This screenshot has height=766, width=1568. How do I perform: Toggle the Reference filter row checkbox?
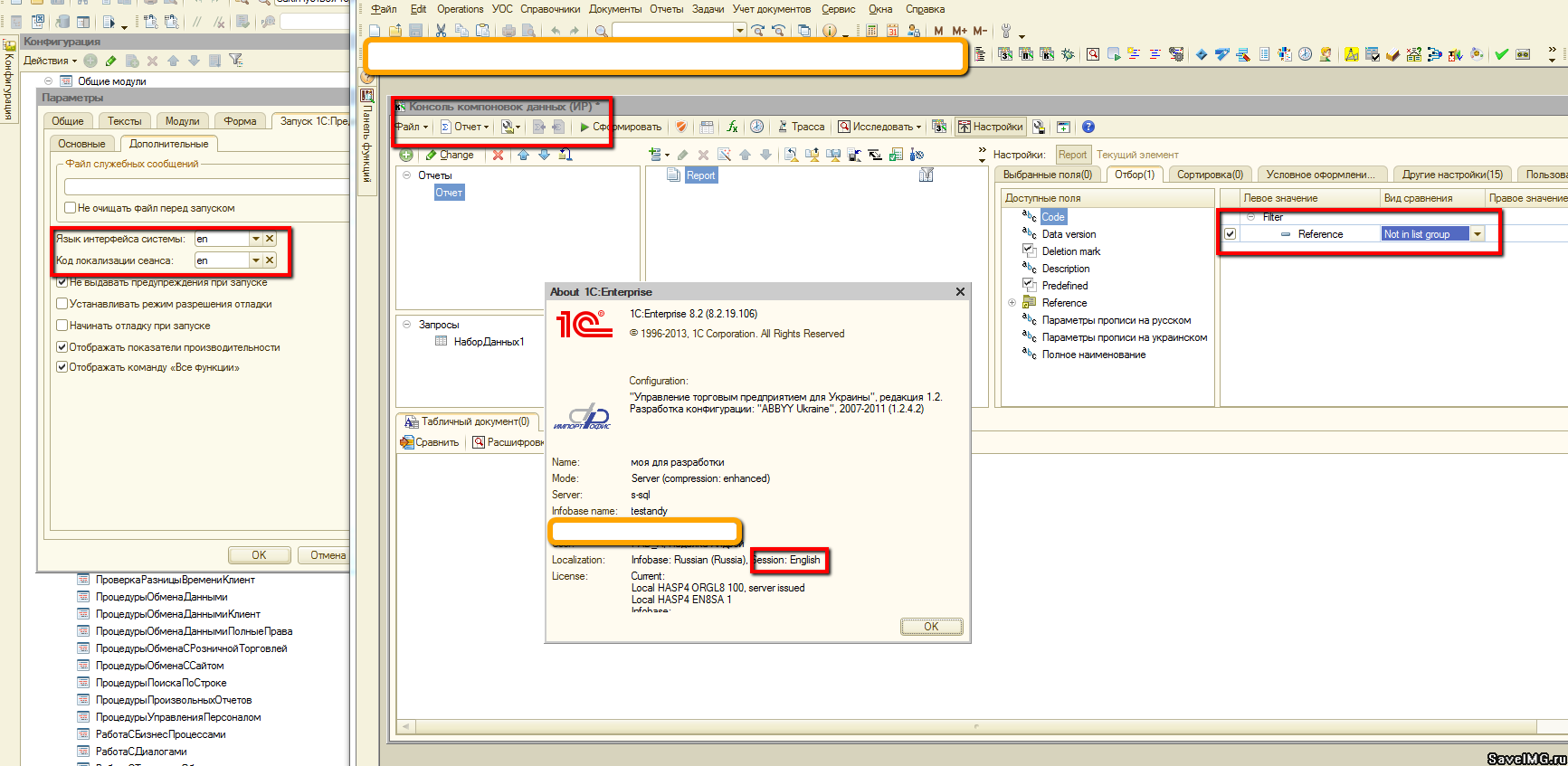tap(1230, 234)
